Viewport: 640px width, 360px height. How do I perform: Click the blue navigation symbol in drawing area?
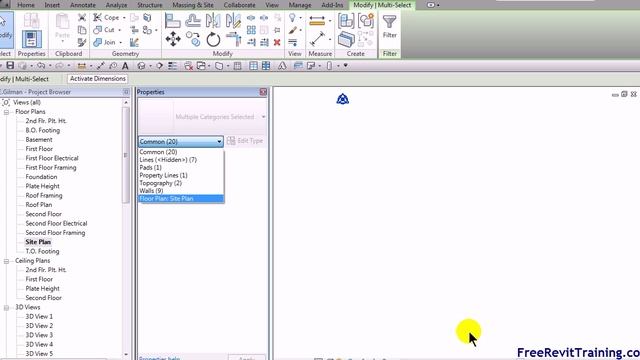(x=342, y=99)
